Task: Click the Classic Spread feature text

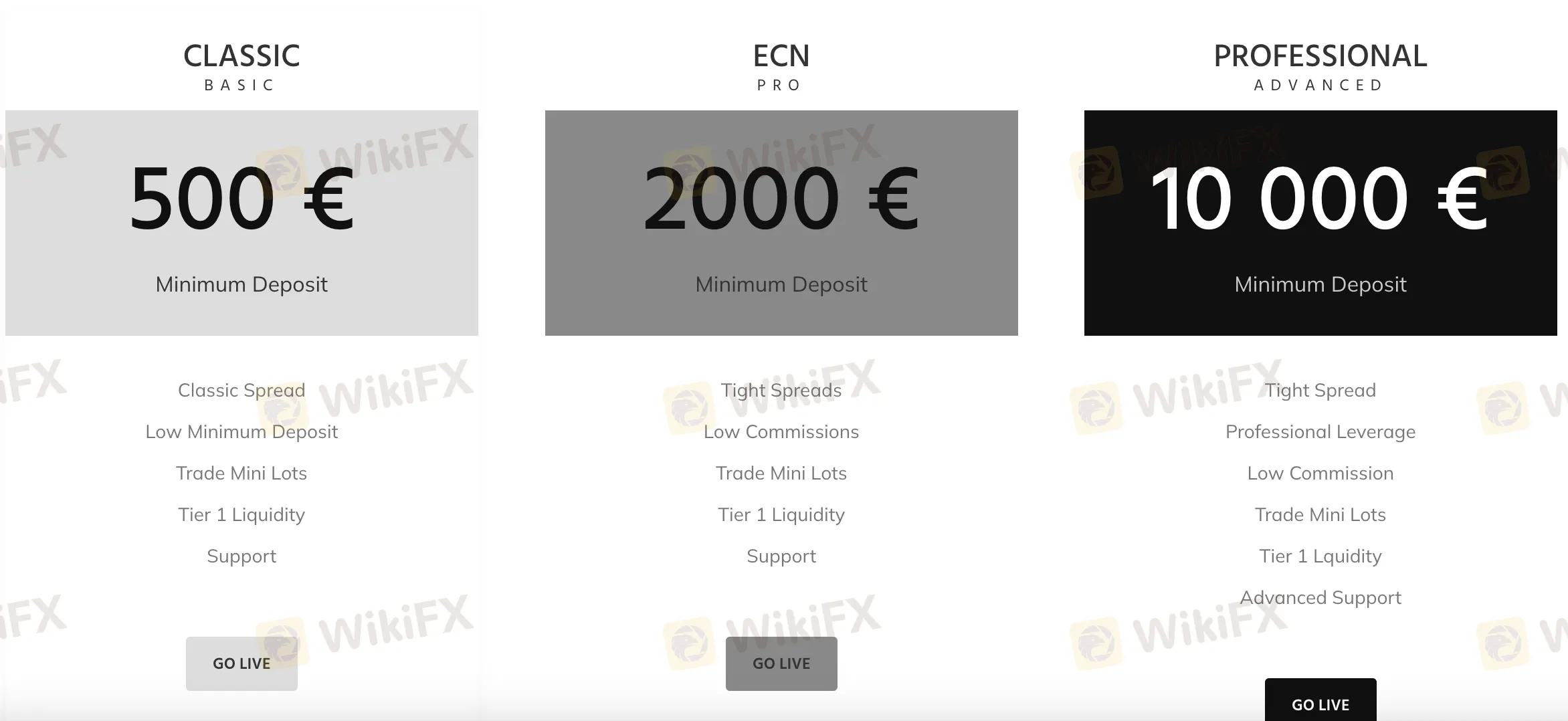Action: click(x=241, y=390)
